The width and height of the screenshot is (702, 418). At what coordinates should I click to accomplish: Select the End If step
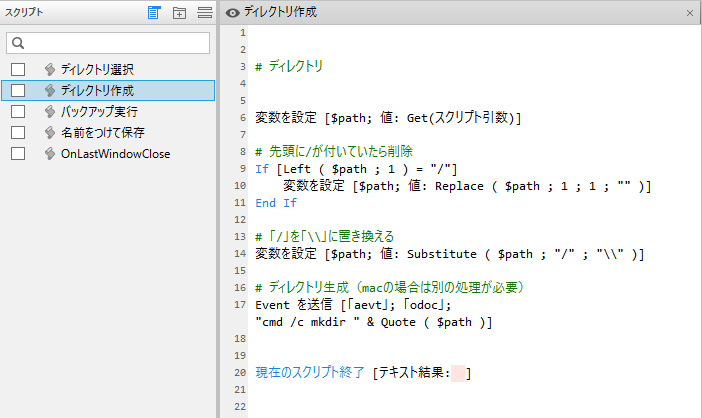click(276, 203)
